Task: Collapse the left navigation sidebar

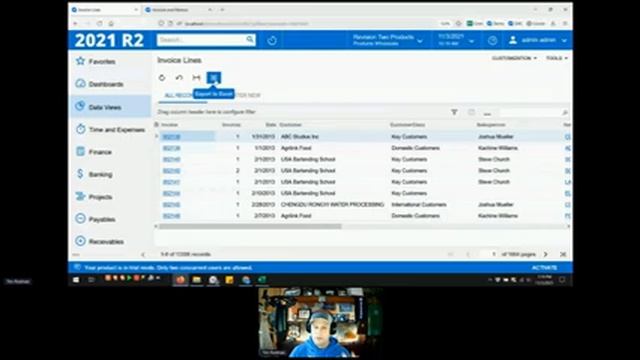Action: pos(143,254)
